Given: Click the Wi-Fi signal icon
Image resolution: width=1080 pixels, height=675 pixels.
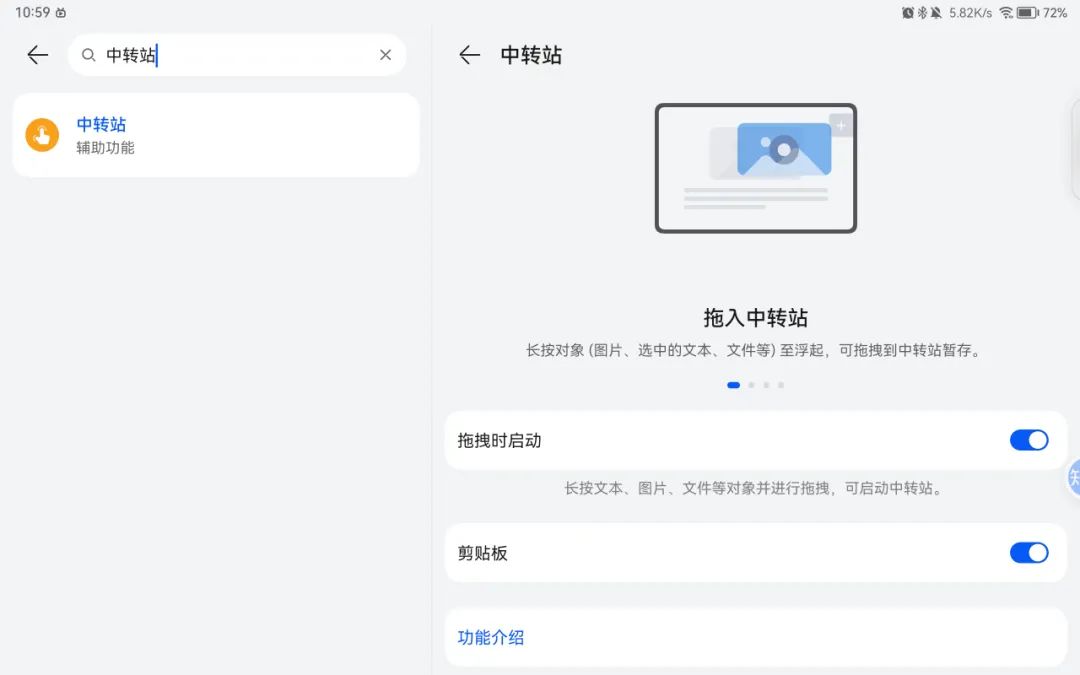Looking at the screenshot, I should point(1006,12).
